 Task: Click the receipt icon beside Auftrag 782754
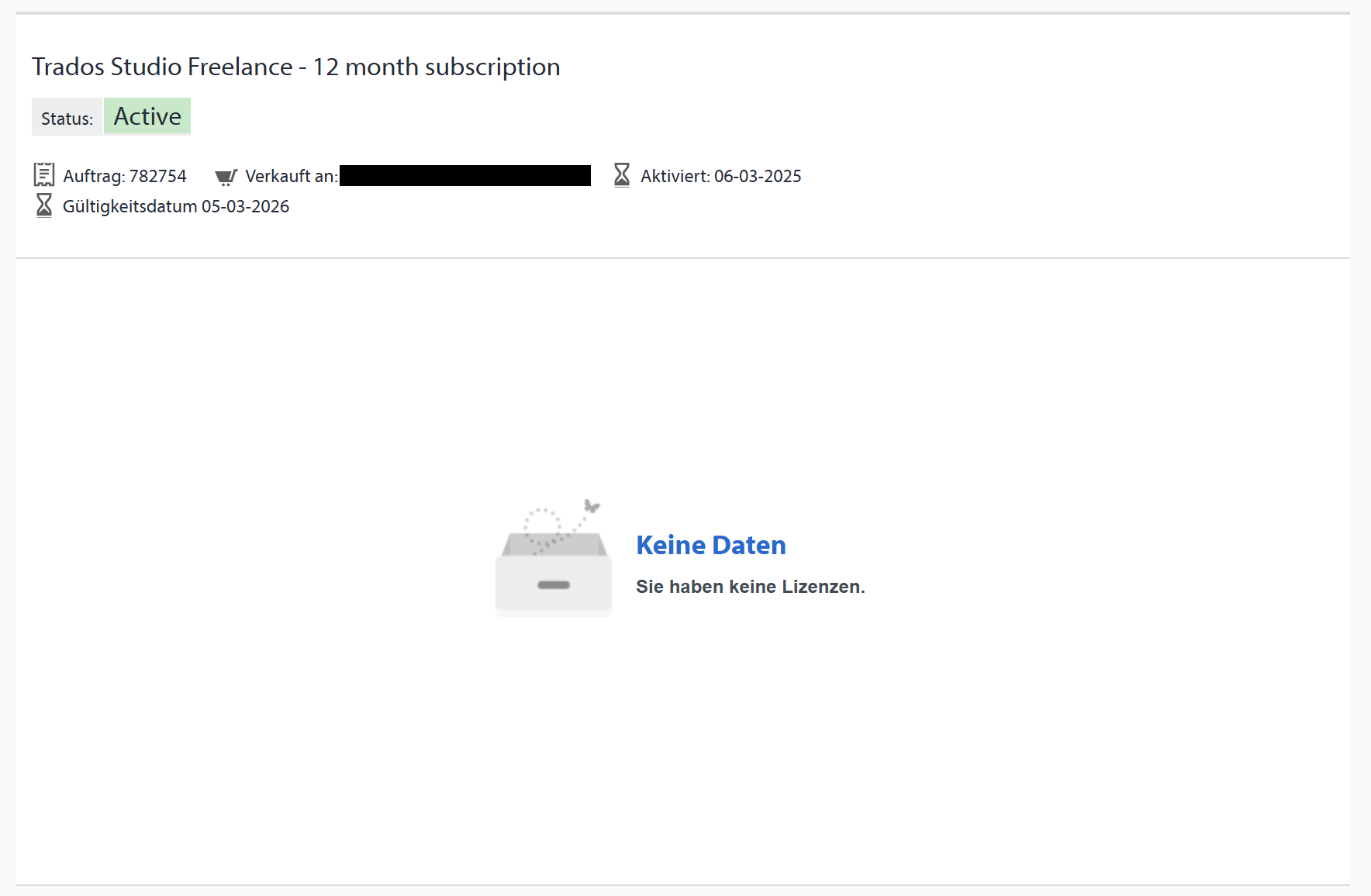click(44, 175)
